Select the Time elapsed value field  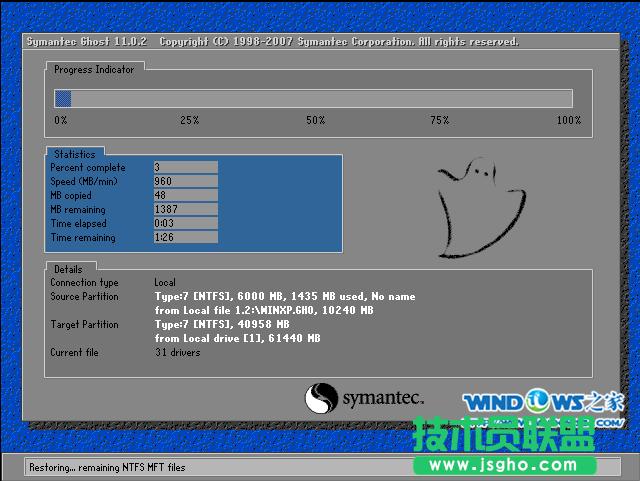click(185, 224)
